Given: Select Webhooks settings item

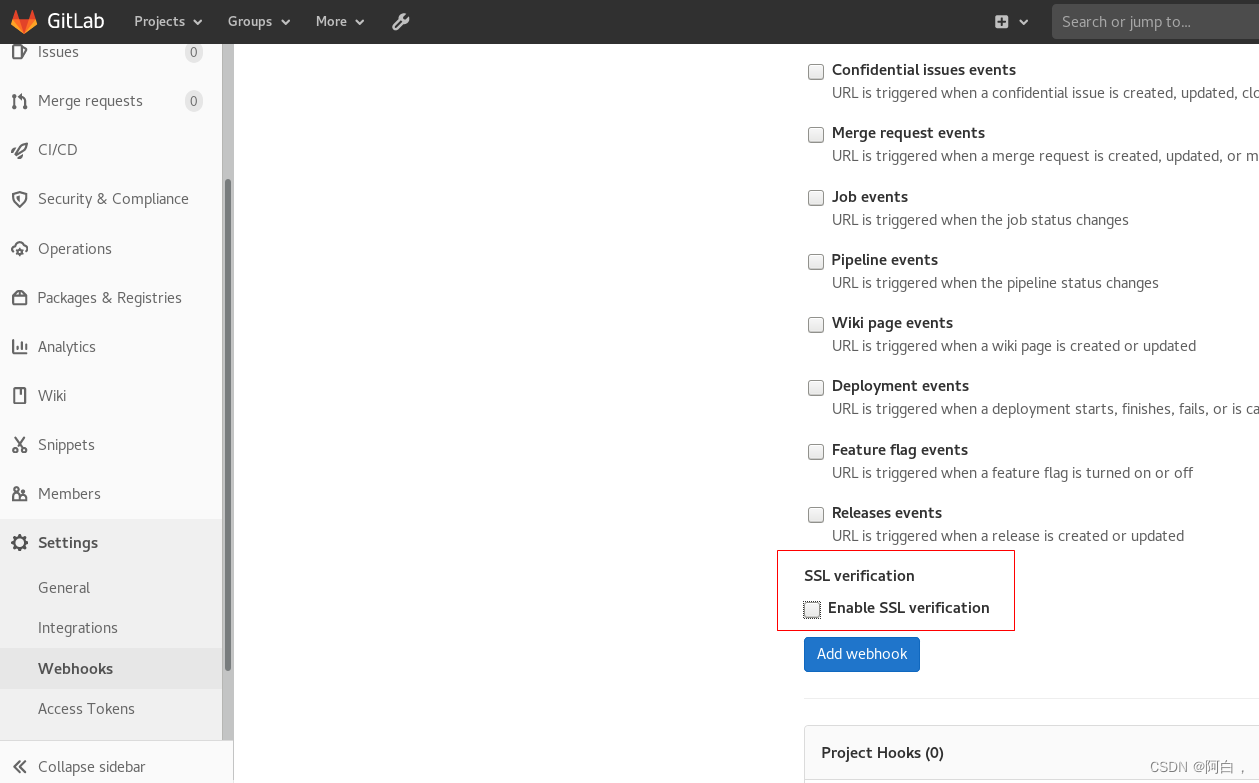Looking at the screenshot, I should [x=110, y=668].
